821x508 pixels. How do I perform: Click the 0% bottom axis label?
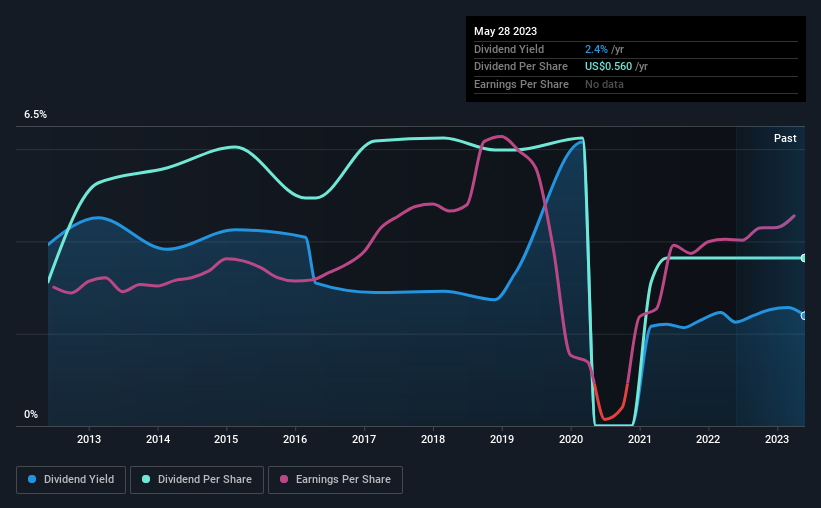tap(31, 414)
